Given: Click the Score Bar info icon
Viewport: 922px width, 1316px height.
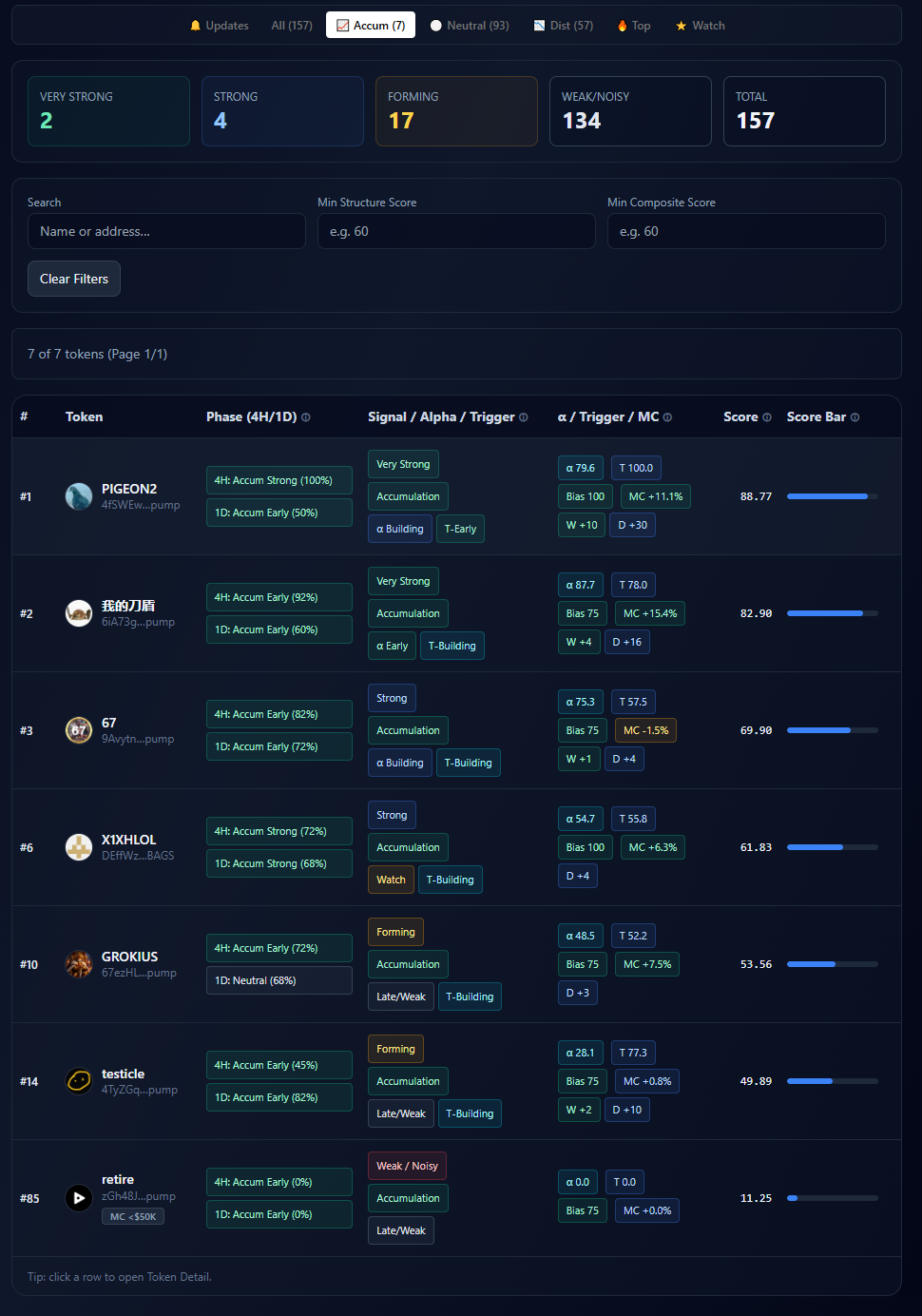Looking at the screenshot, I should pos(855,417).
